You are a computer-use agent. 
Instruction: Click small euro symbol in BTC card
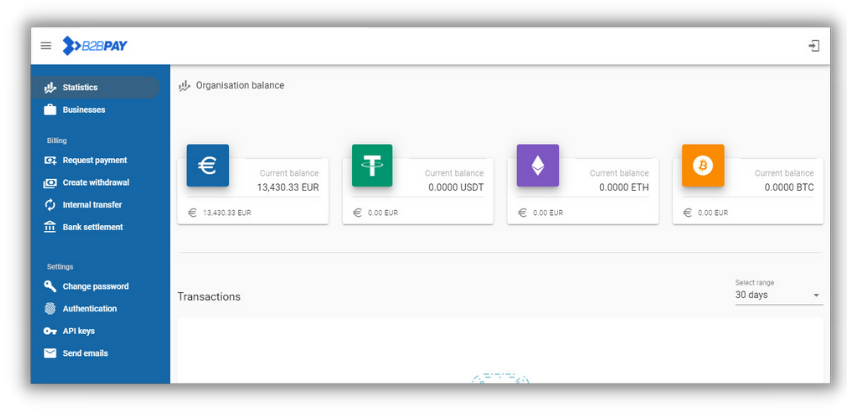point(687,213)
